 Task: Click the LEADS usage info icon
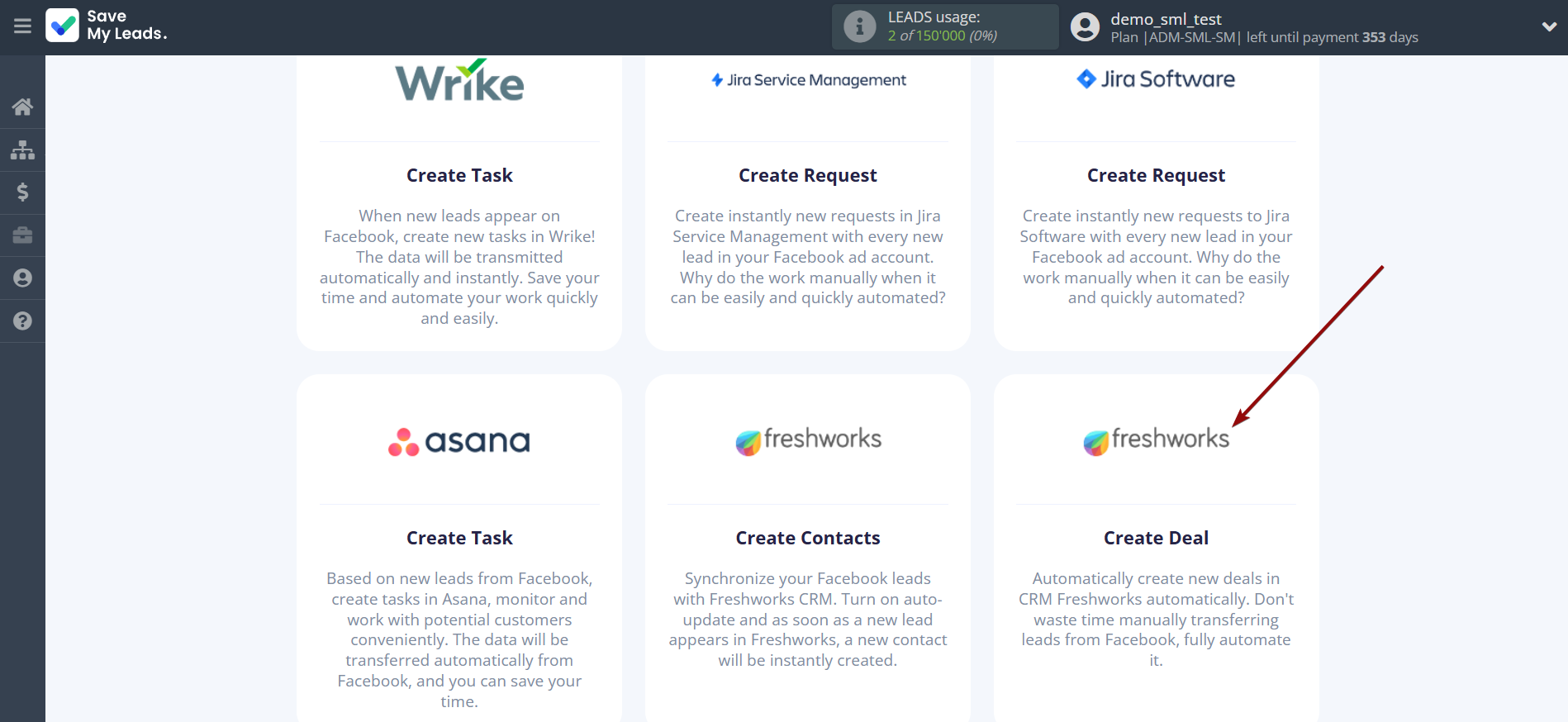(859, 26)
